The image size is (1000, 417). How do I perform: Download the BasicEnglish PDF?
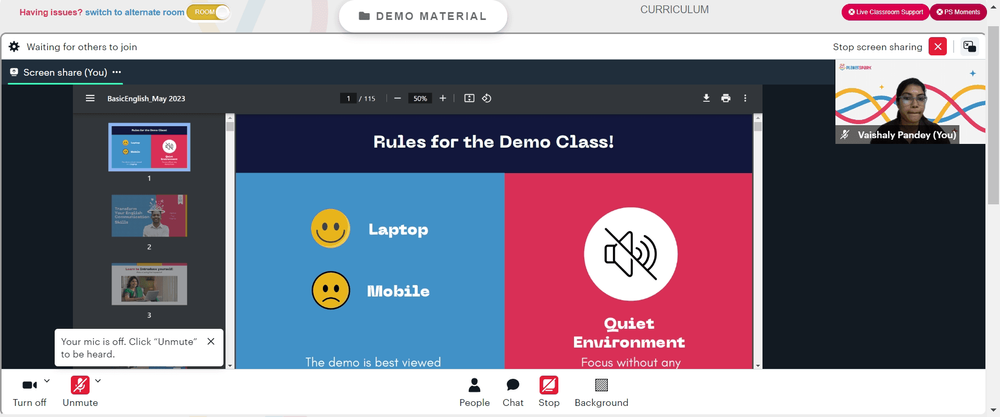707,98
